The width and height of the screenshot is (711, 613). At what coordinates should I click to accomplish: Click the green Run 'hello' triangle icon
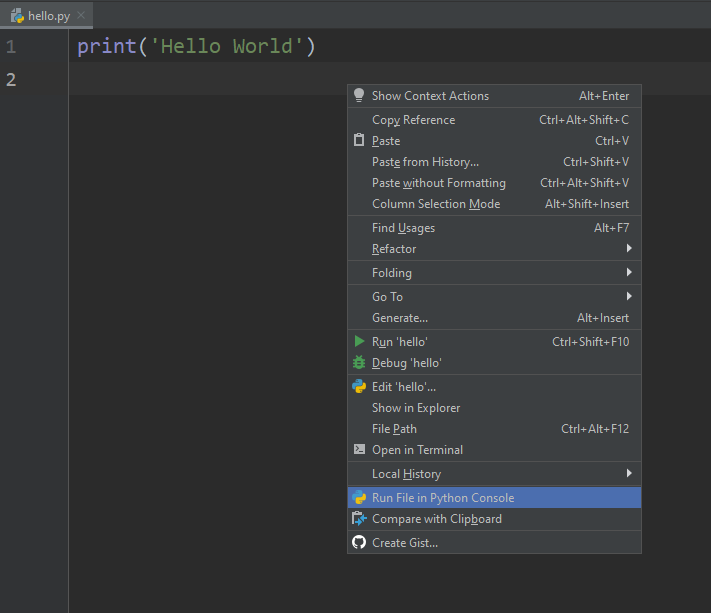click(359, 342)
